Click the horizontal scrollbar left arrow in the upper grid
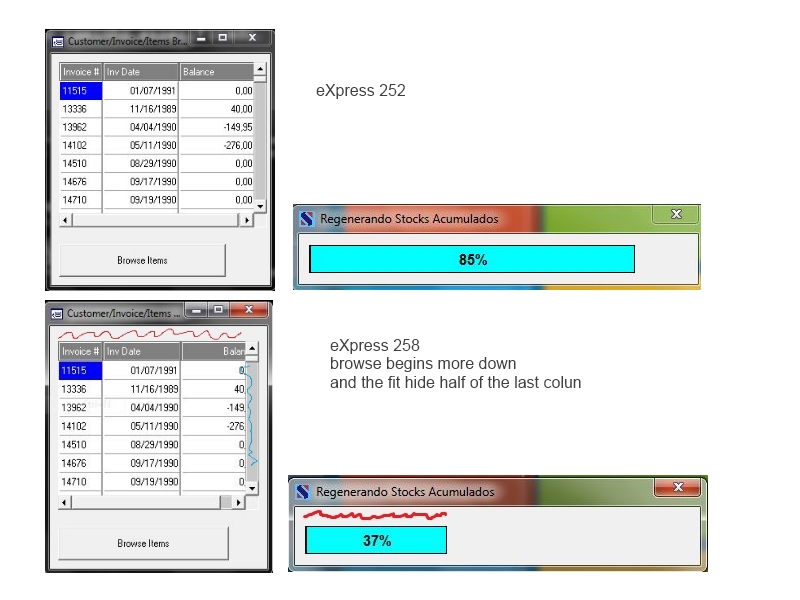800x600 pixels. [x=66, y=220]
